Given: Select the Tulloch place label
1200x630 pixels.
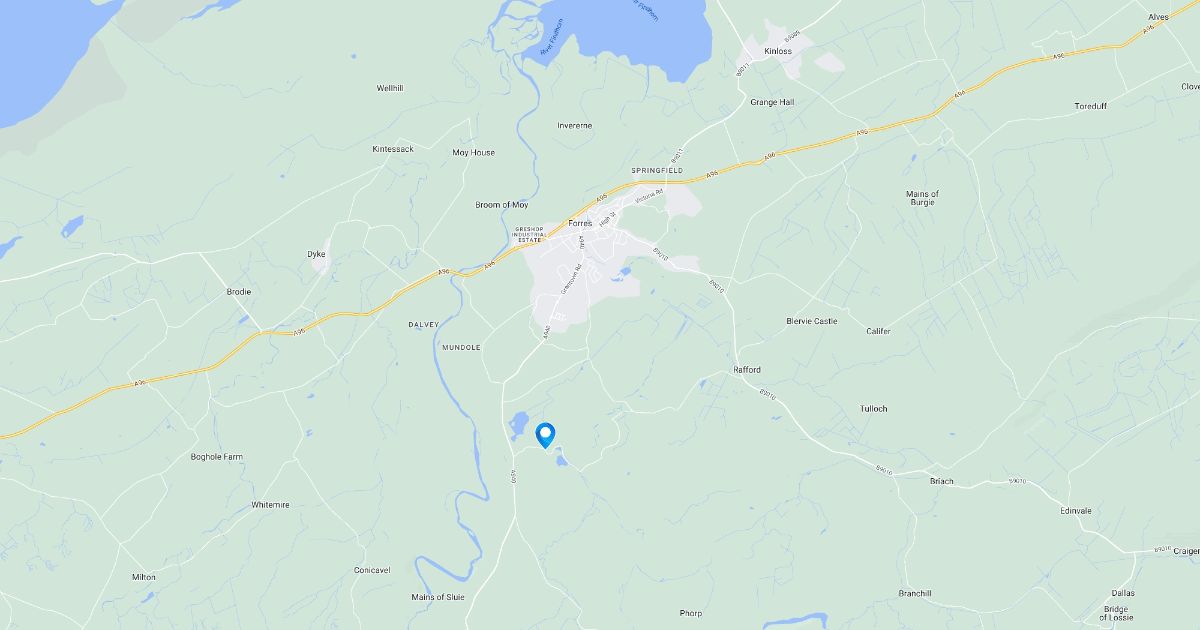Looking at the screenshot, I should click(x=874, y=409).
